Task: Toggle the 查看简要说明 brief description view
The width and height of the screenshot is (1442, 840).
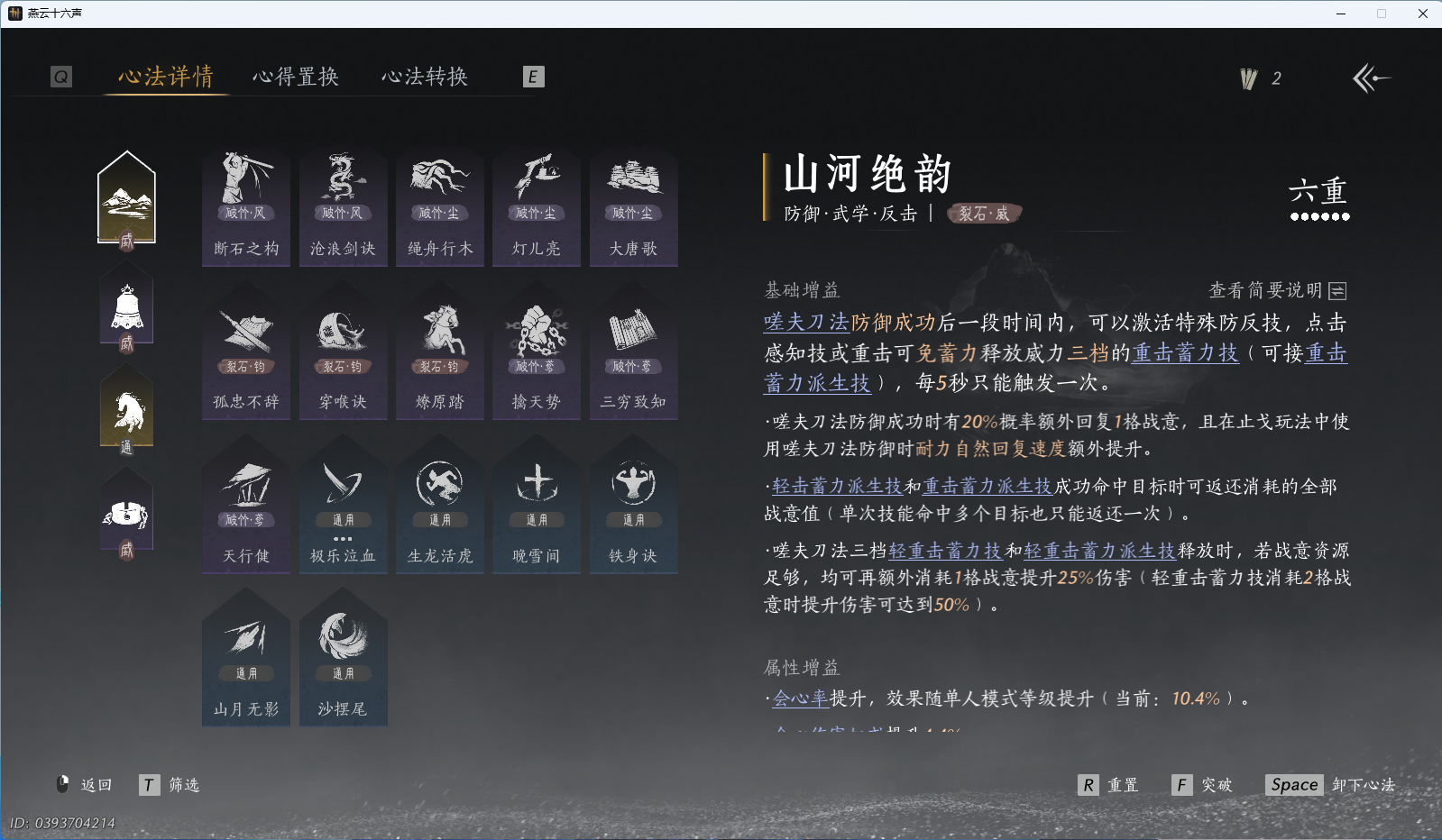Action: click(1277, 290)
